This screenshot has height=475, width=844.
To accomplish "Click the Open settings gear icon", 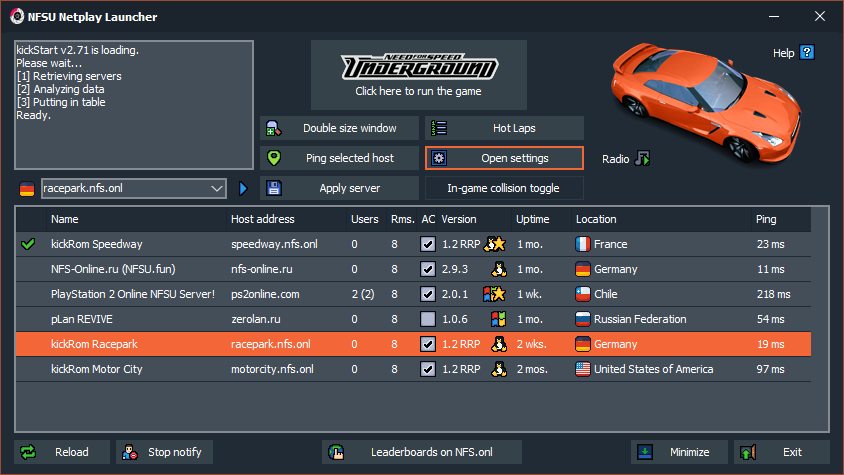I will [439, 158].
